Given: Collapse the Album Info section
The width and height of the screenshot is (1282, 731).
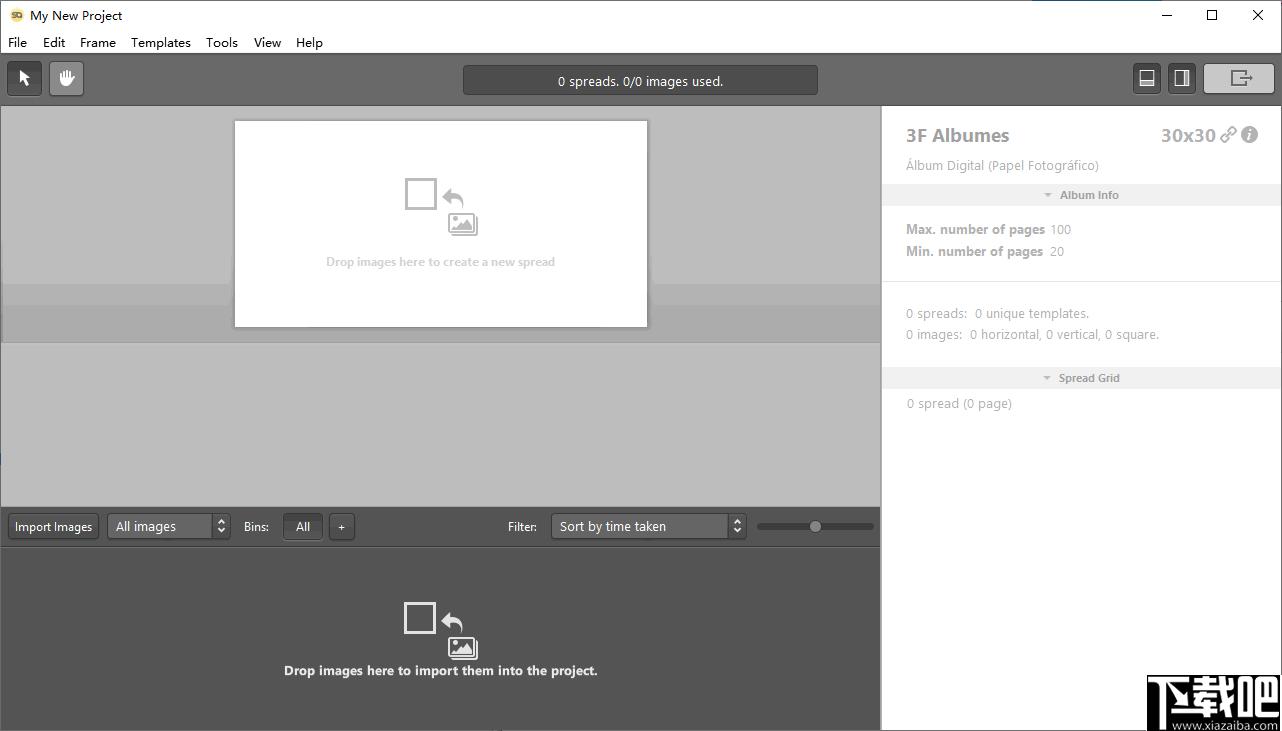Looking at the screenshot, I should click(1081, 195).
